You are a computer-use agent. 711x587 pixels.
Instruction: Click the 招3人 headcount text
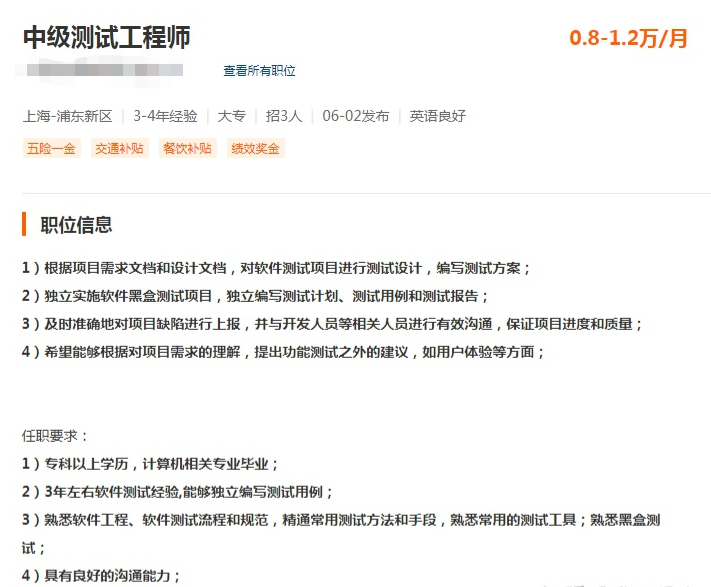click(x=284, y=116)
